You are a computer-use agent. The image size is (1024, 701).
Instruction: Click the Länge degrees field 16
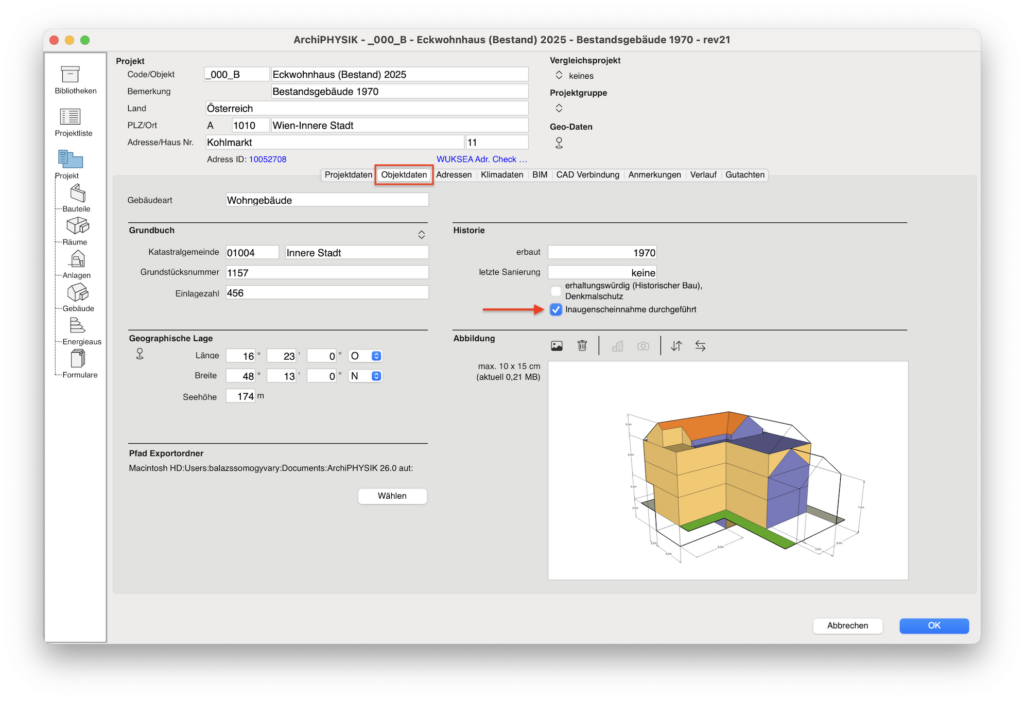[241, 356]
